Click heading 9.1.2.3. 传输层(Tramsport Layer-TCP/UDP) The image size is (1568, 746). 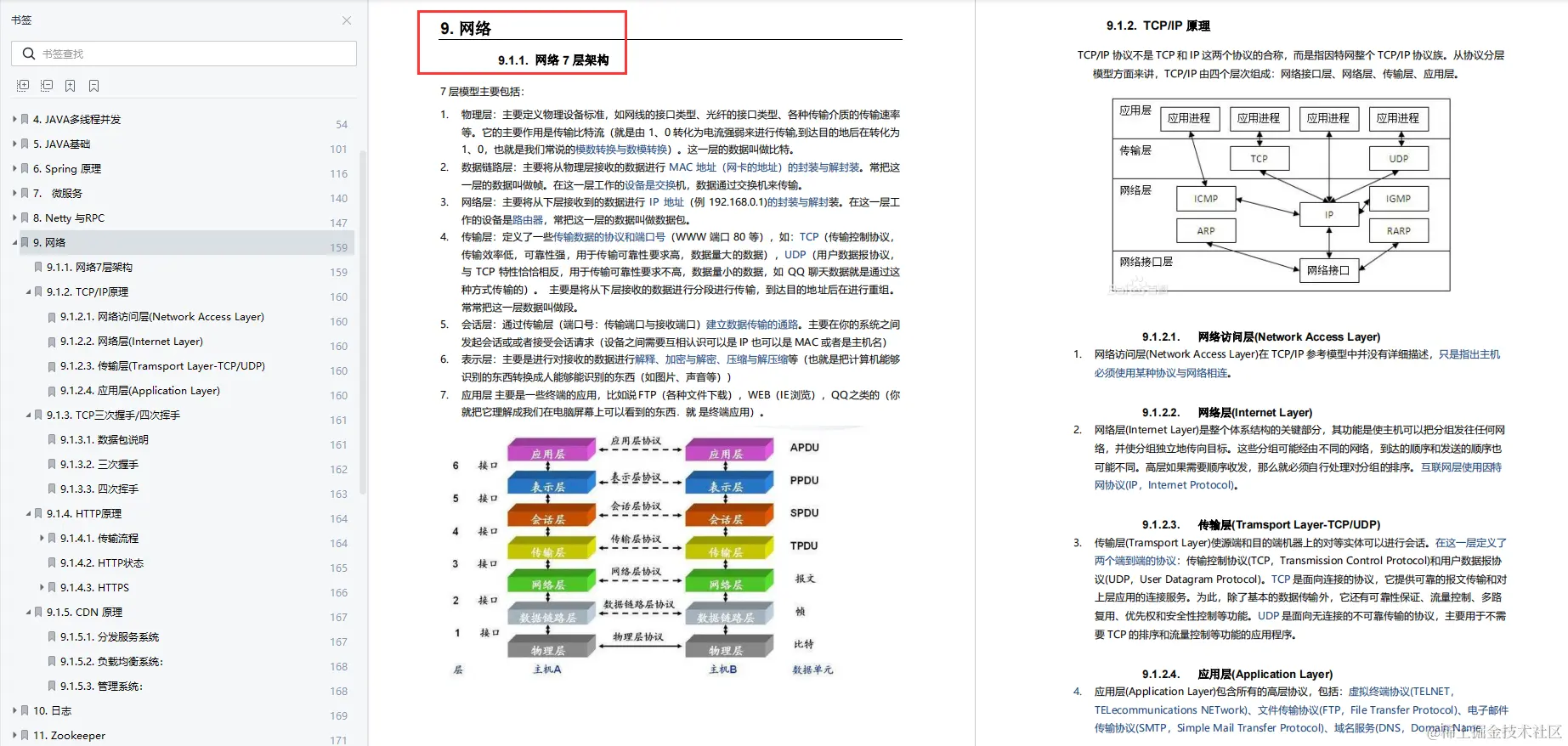click(1261, 525)
